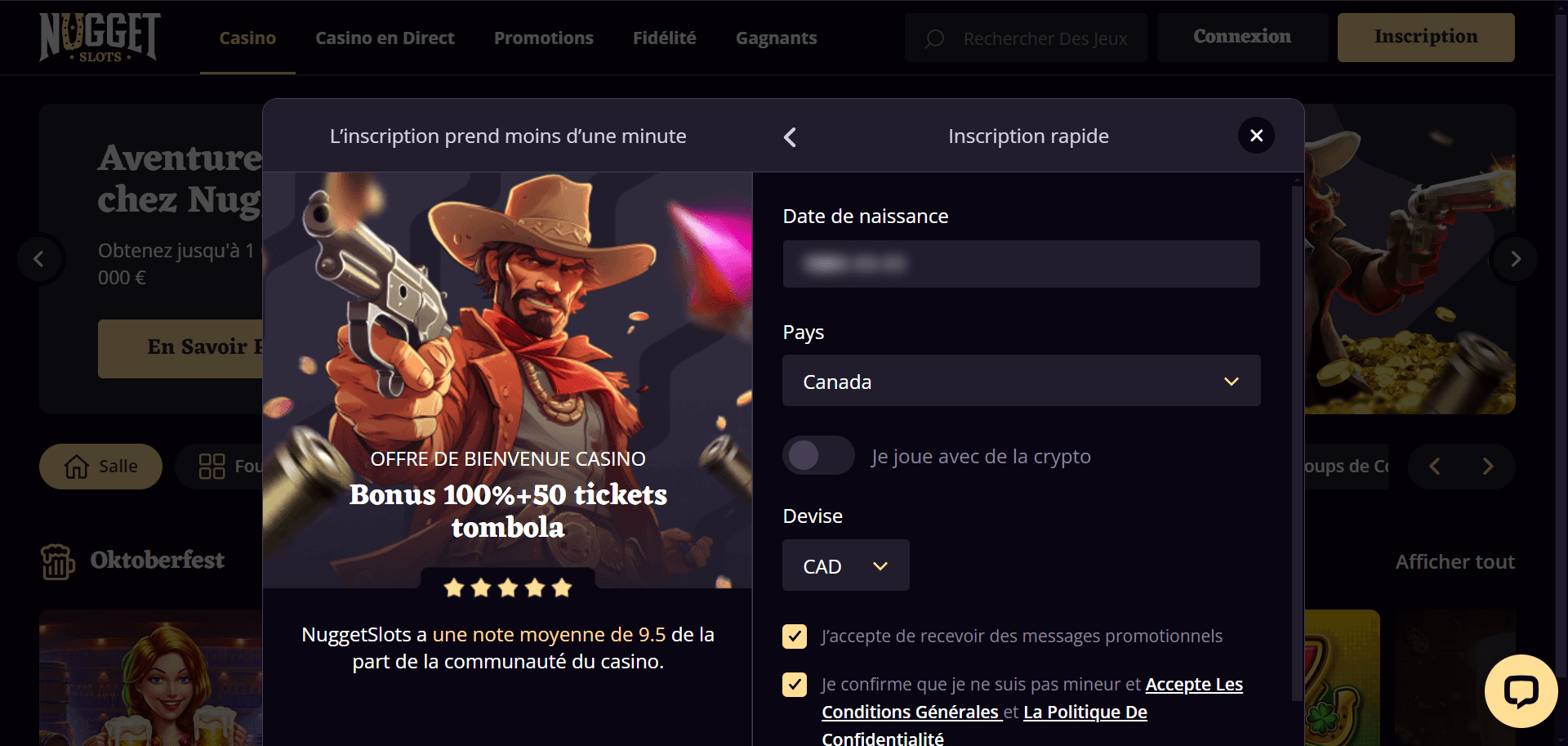
Task: Go to the Promotions menu item
Action: click(543, 38)
